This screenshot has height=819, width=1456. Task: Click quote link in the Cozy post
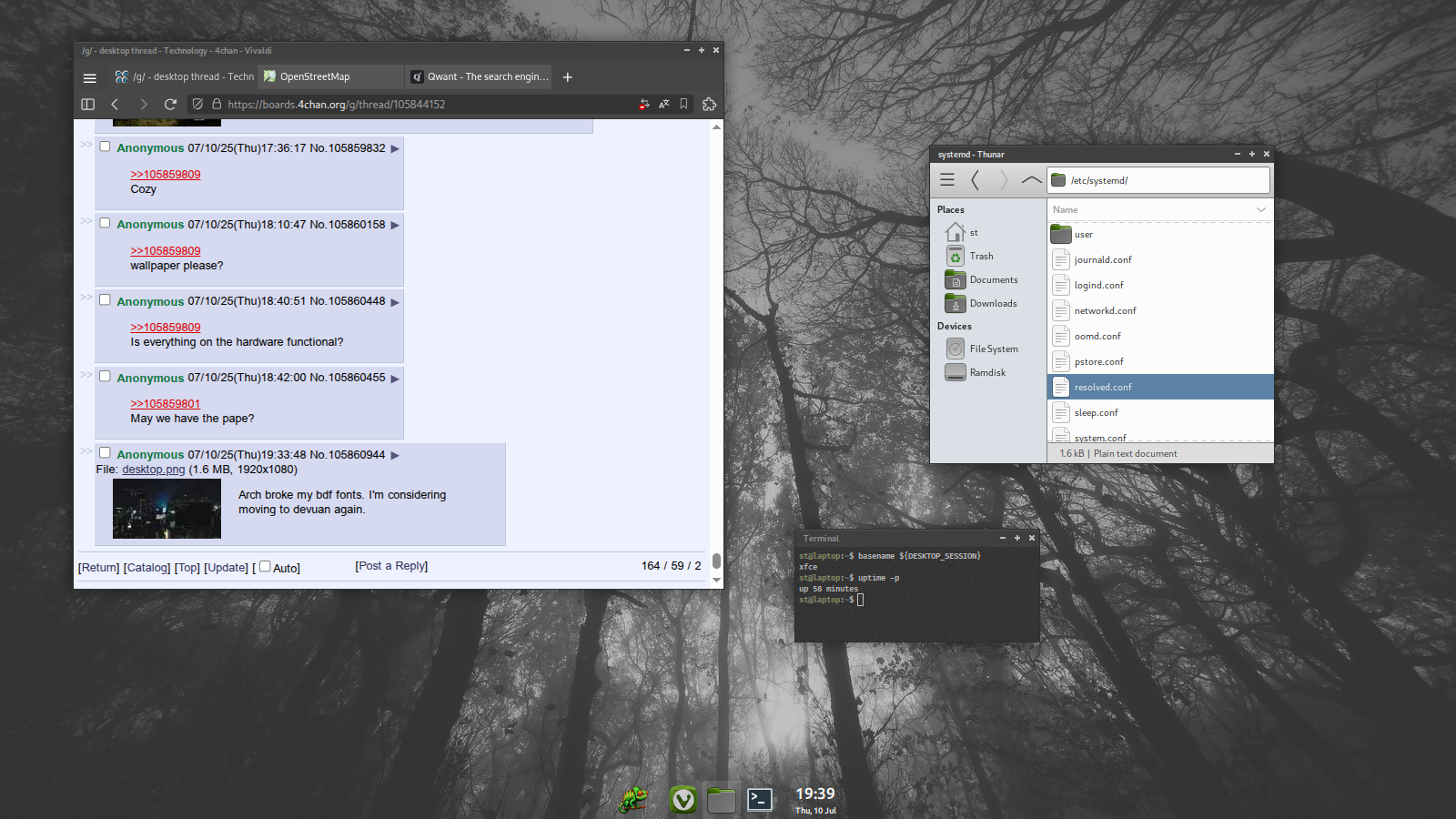165,175
